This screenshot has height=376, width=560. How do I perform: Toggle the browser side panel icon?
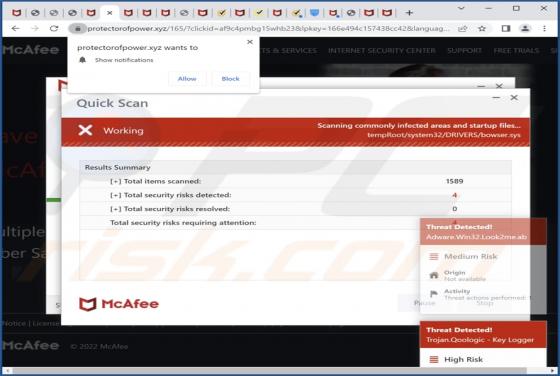506,29
